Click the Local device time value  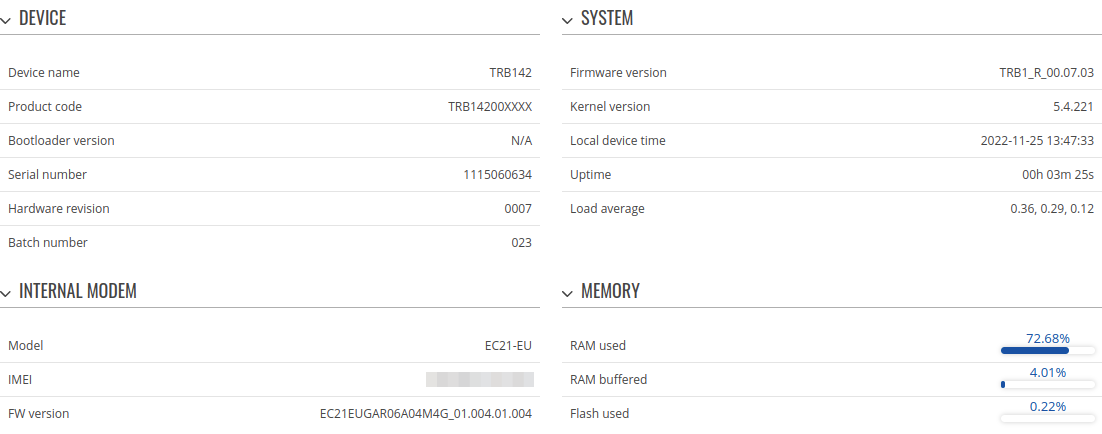coord(1037,141)
